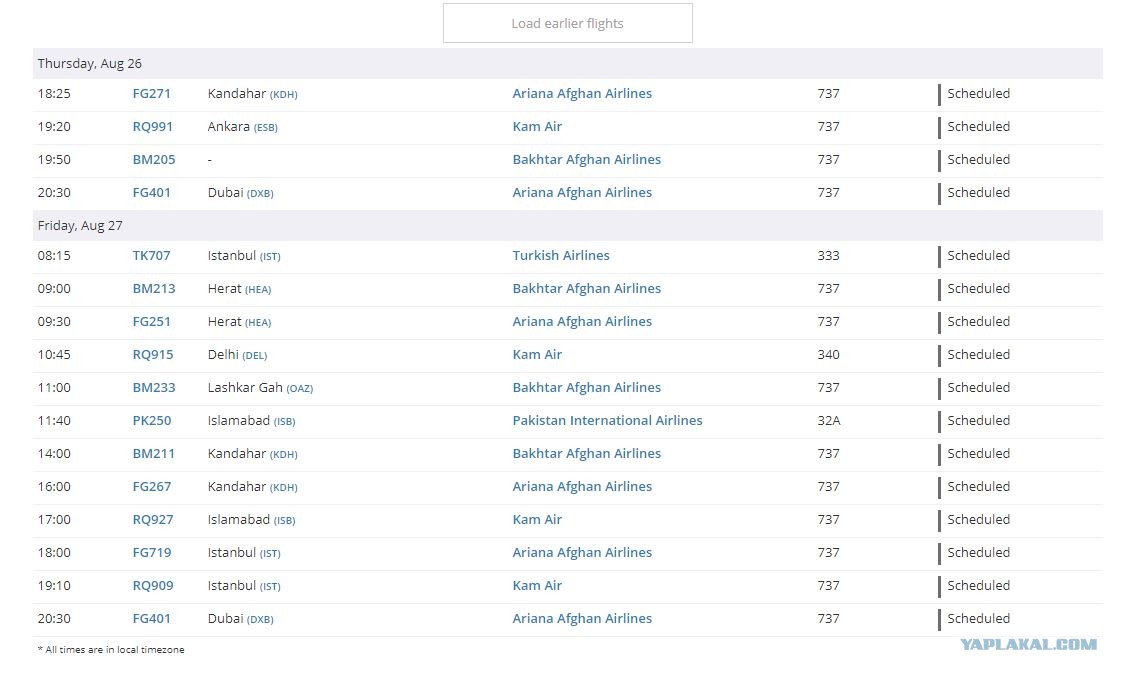The image size is (1123, 674).
Task: Open flight FG719 to Istanbul
Action: point(152,552)
